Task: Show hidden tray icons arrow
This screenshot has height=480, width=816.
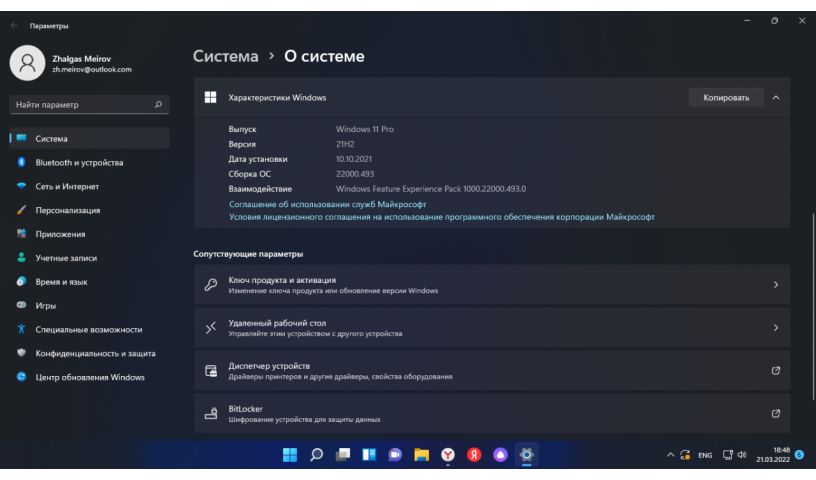Action: point(670,455)
